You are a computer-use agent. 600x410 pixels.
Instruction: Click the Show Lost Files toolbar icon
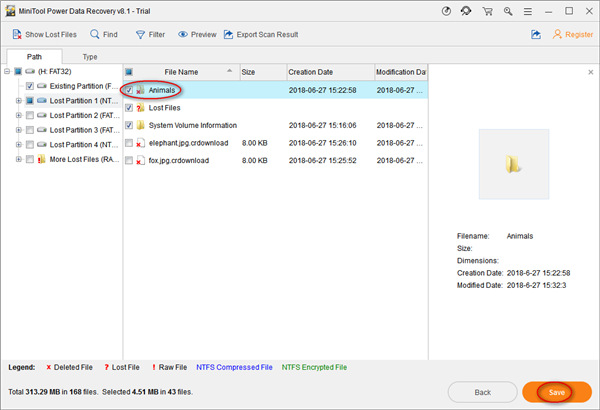tap(18, 34)
